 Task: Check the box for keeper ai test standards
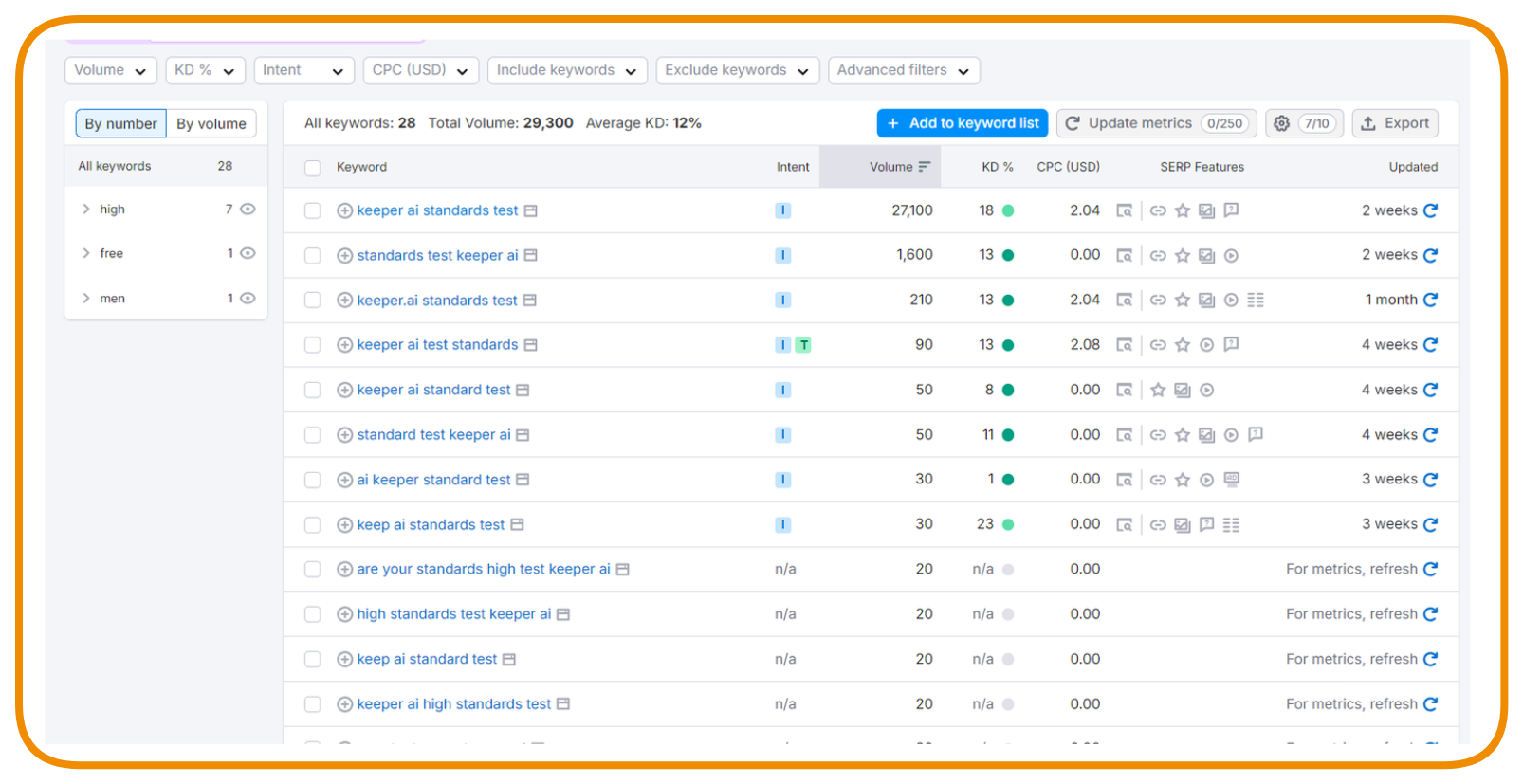(312, 345)
